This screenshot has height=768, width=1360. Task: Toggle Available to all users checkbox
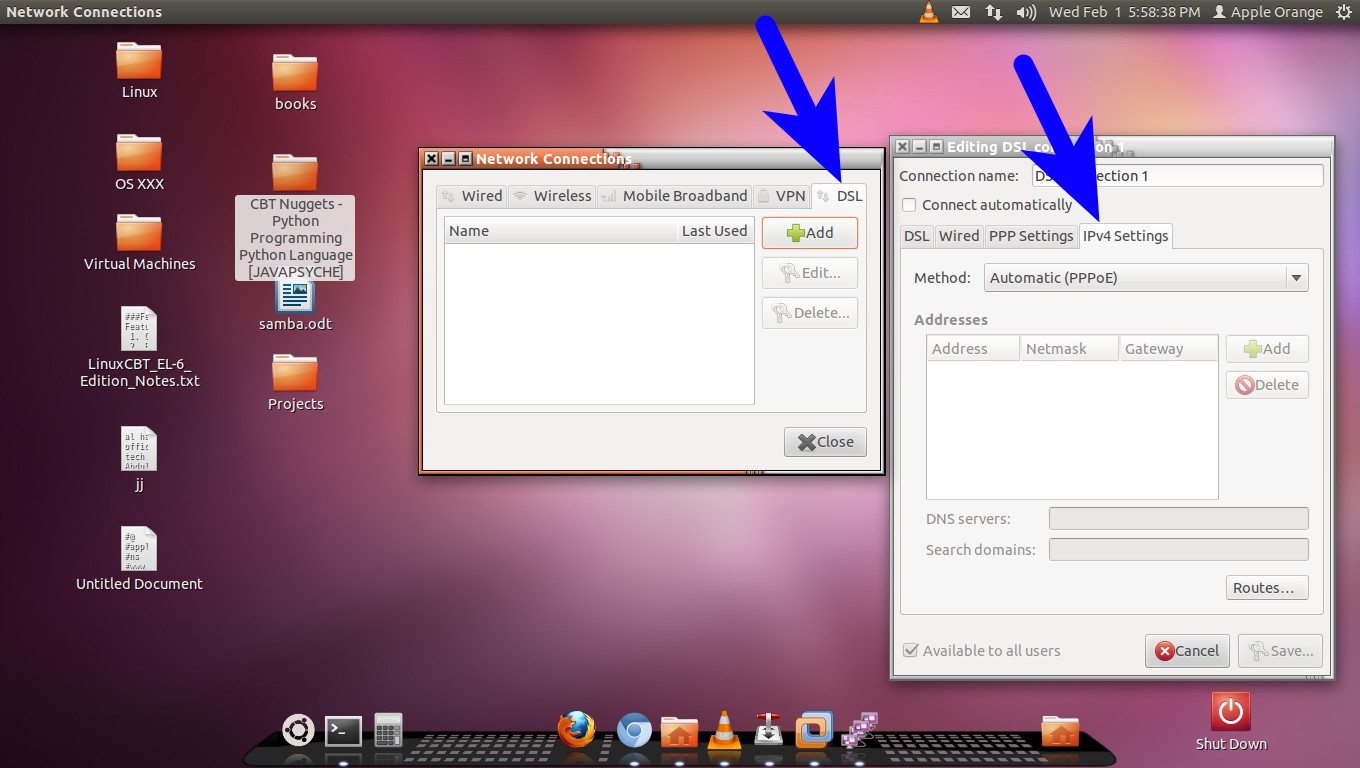(x=910, y=650)
